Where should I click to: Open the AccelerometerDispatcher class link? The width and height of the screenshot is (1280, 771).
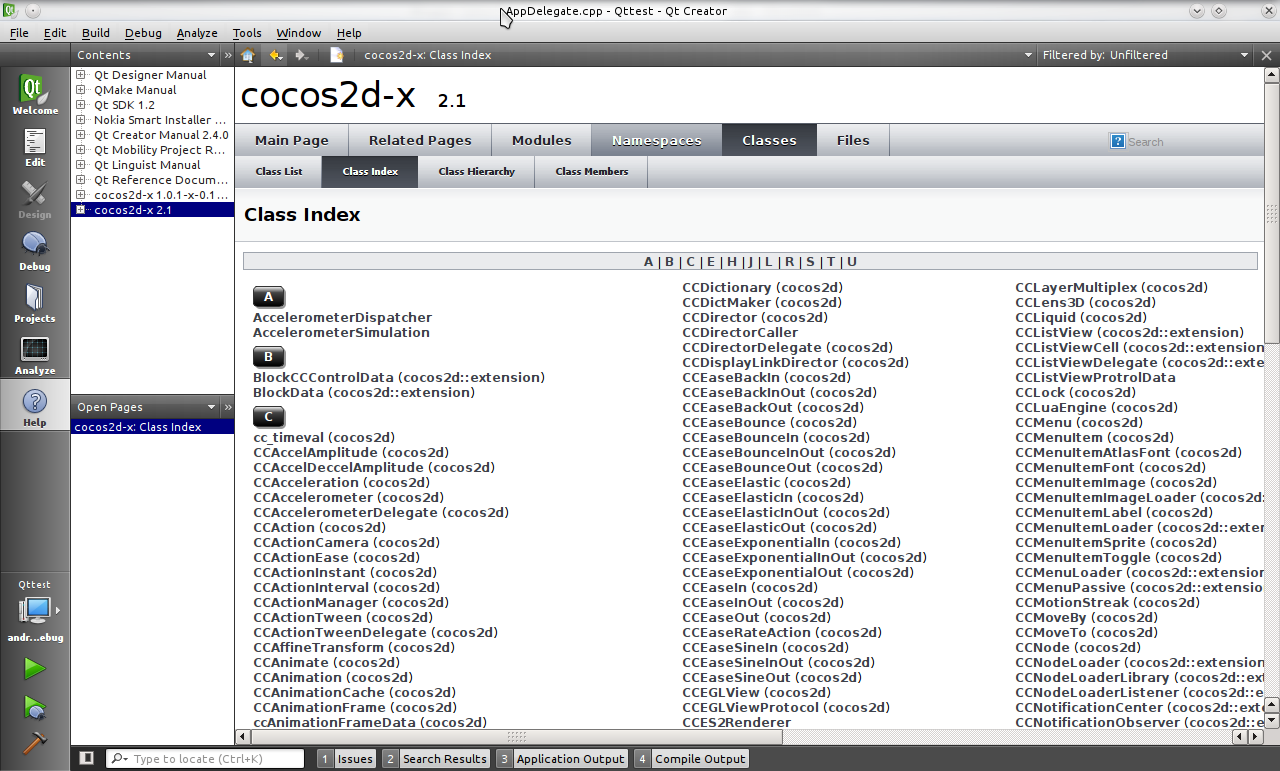(x=342, y=317)
